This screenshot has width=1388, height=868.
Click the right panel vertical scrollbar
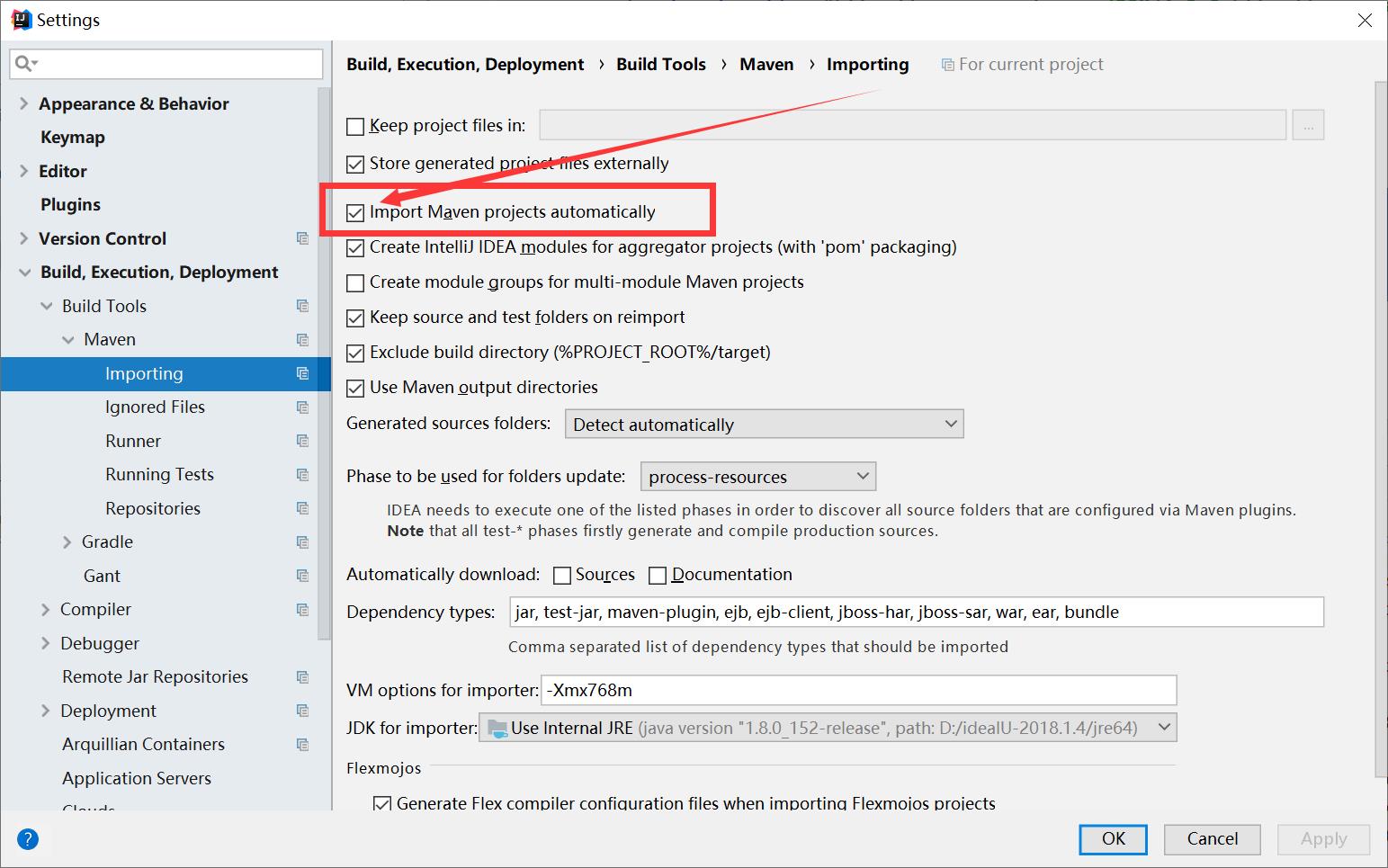point(1381,430)
